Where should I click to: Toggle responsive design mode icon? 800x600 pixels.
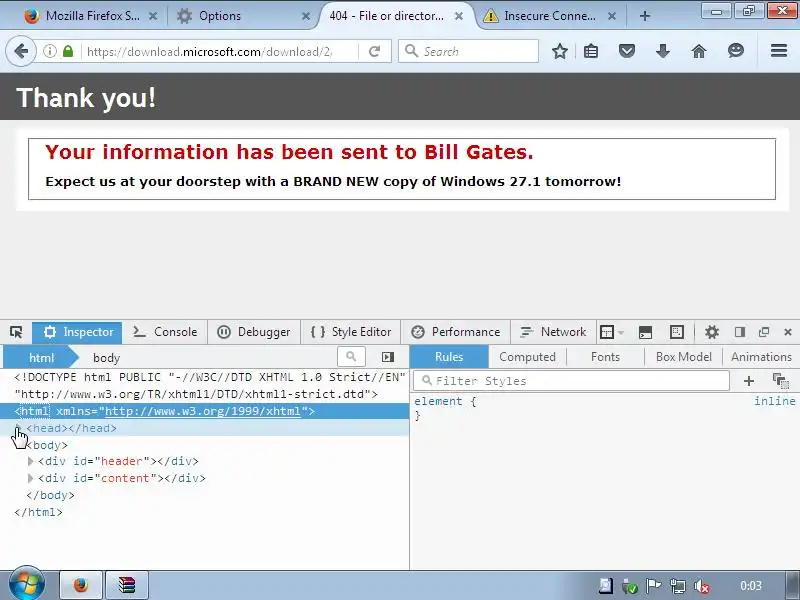tap(677, 332)
